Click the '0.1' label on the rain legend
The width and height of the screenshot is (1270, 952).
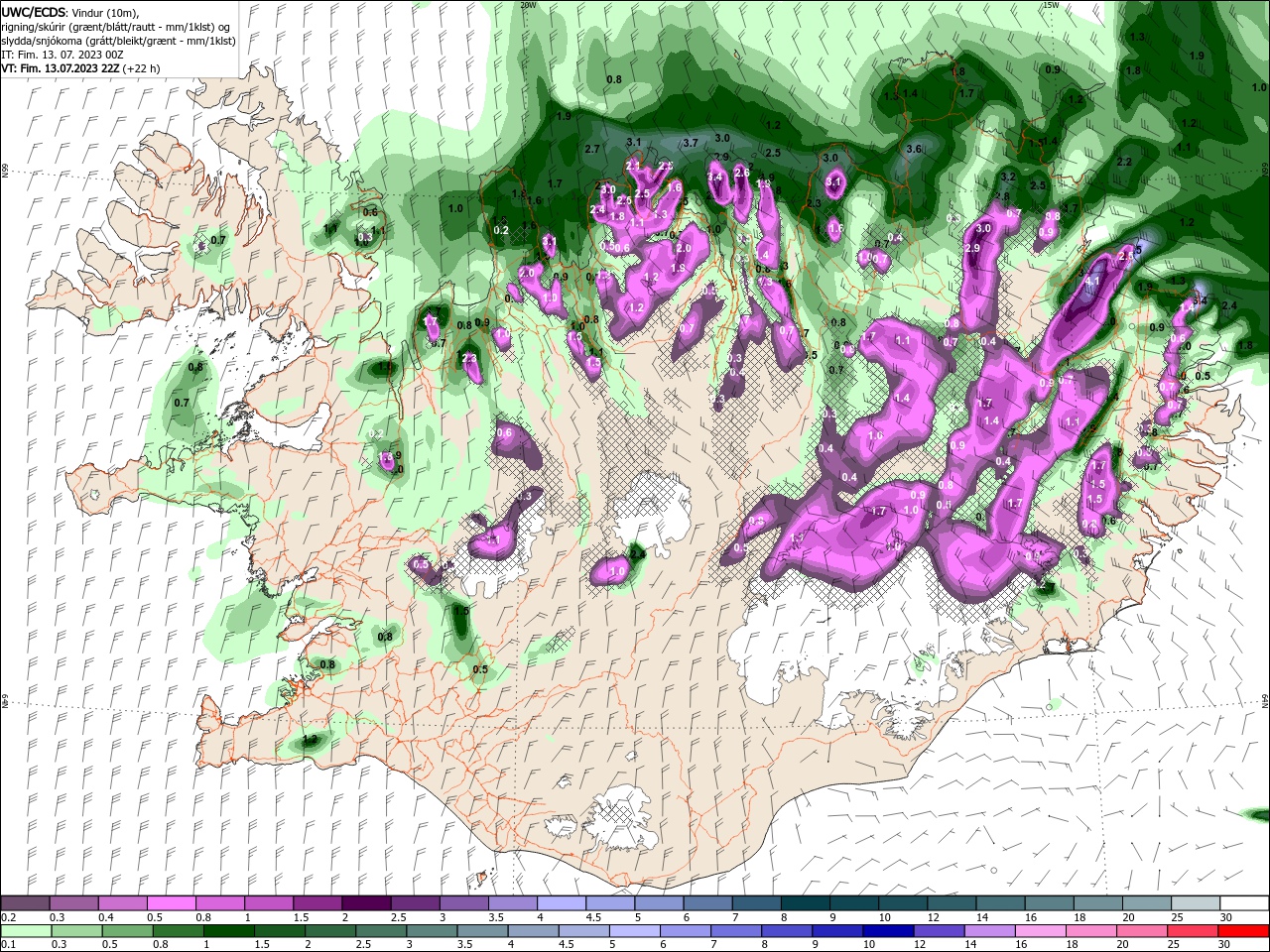[8, 945]
